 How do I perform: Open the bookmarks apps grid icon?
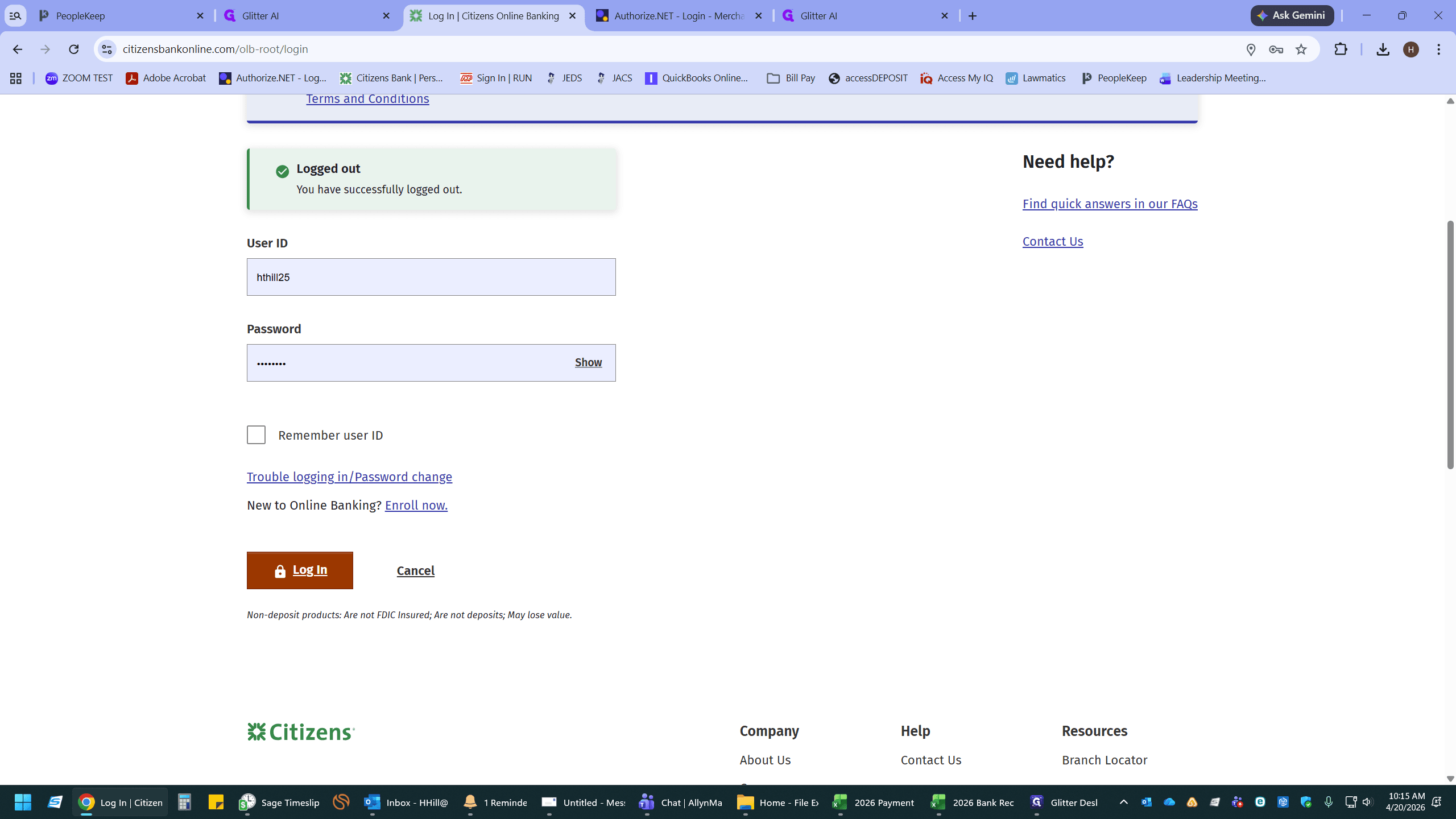(x=16, y=78)
